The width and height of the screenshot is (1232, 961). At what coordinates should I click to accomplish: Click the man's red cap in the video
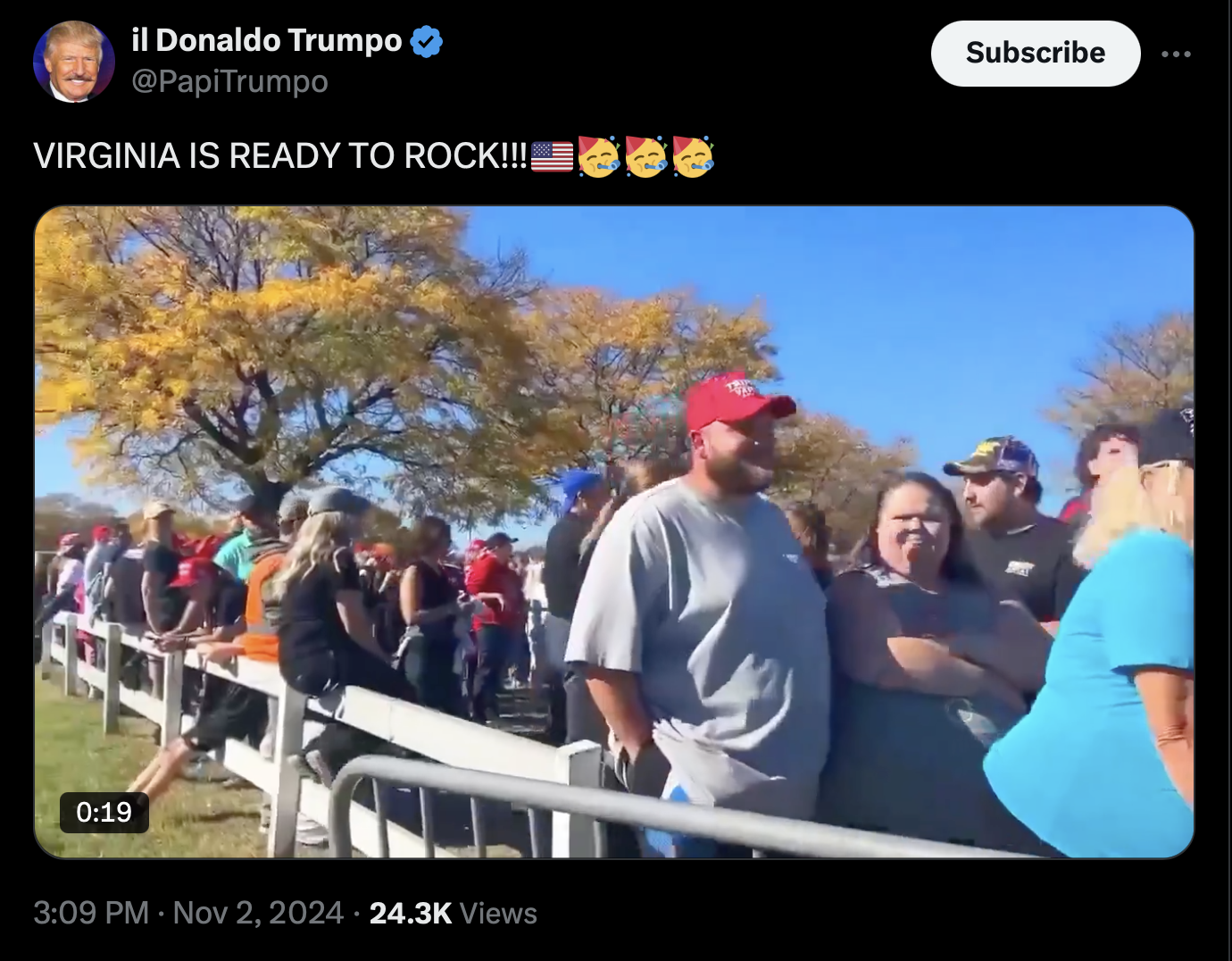pyautogui.click(x=737, y=400)
